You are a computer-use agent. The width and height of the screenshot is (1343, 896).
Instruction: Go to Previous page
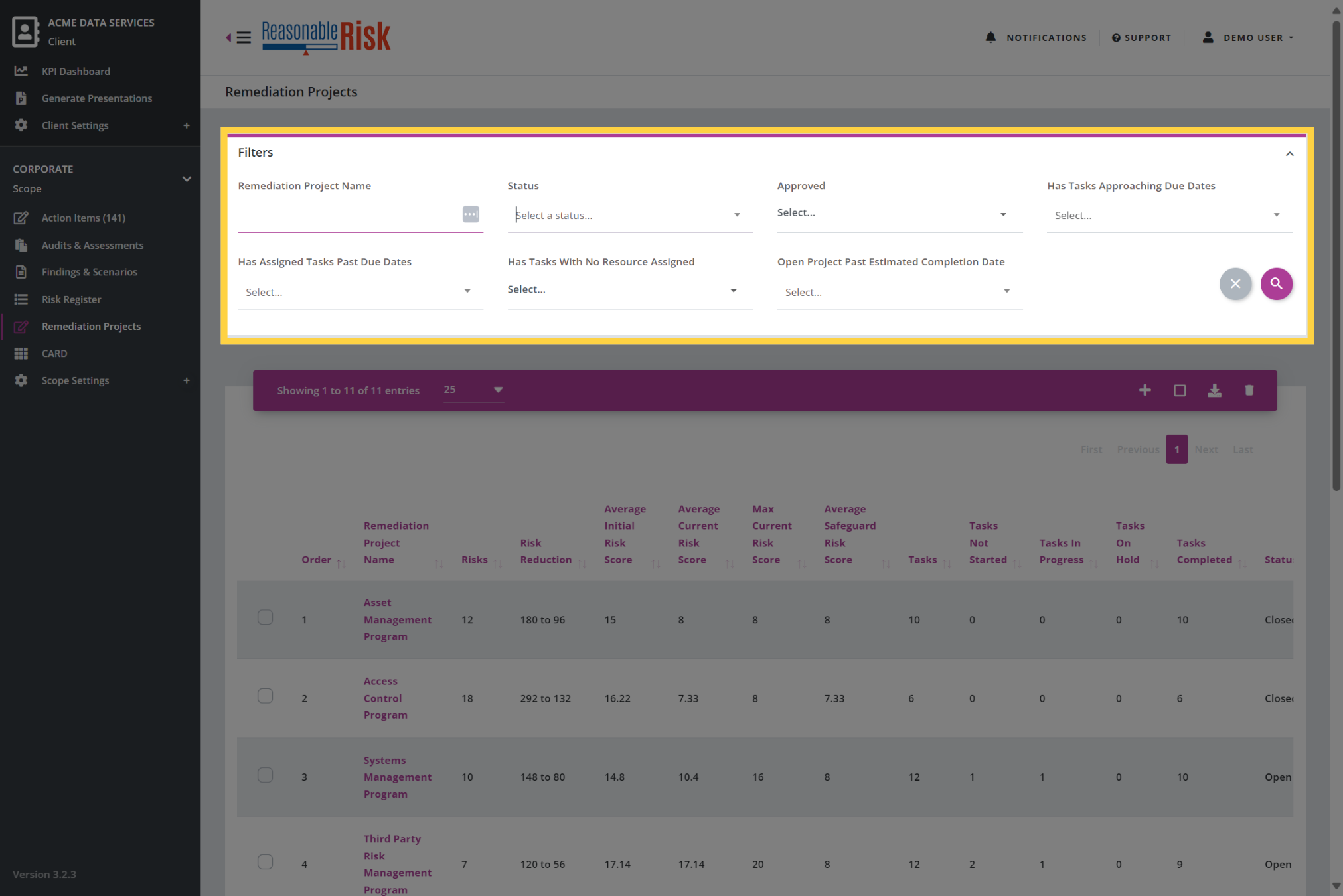(1137, 449)
